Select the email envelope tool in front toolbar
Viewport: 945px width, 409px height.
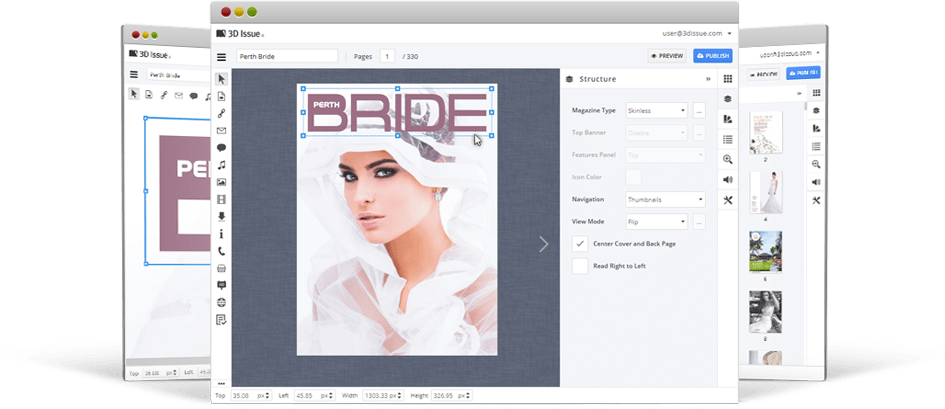pos(222,130)
